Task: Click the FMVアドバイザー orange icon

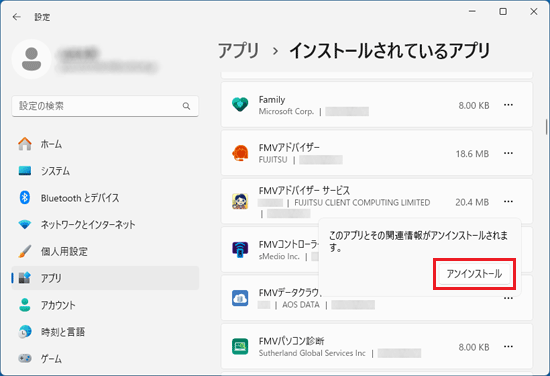Action: coord(240,153)
